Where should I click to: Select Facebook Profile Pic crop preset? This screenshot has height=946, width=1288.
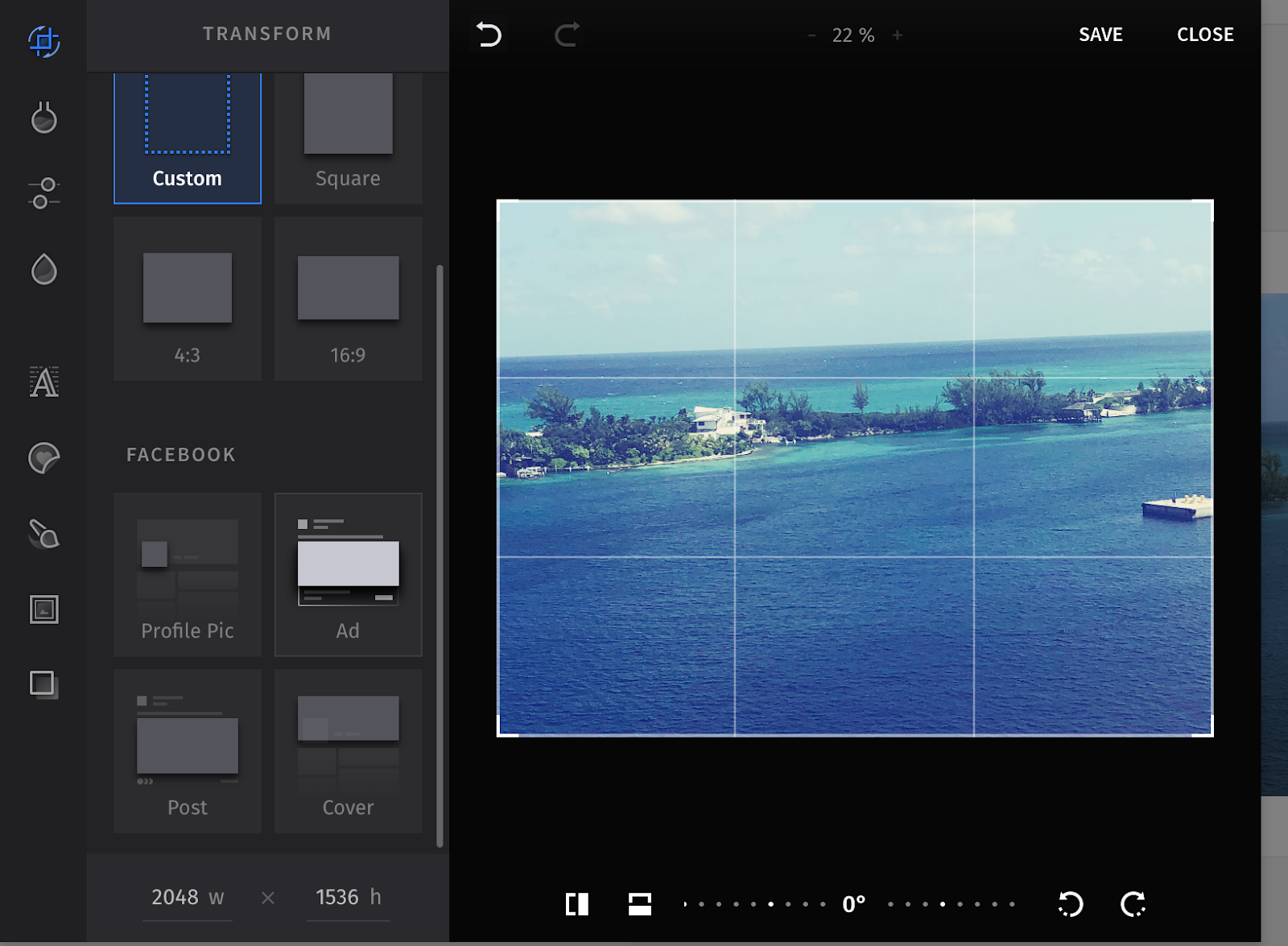[x=188, y=575]
